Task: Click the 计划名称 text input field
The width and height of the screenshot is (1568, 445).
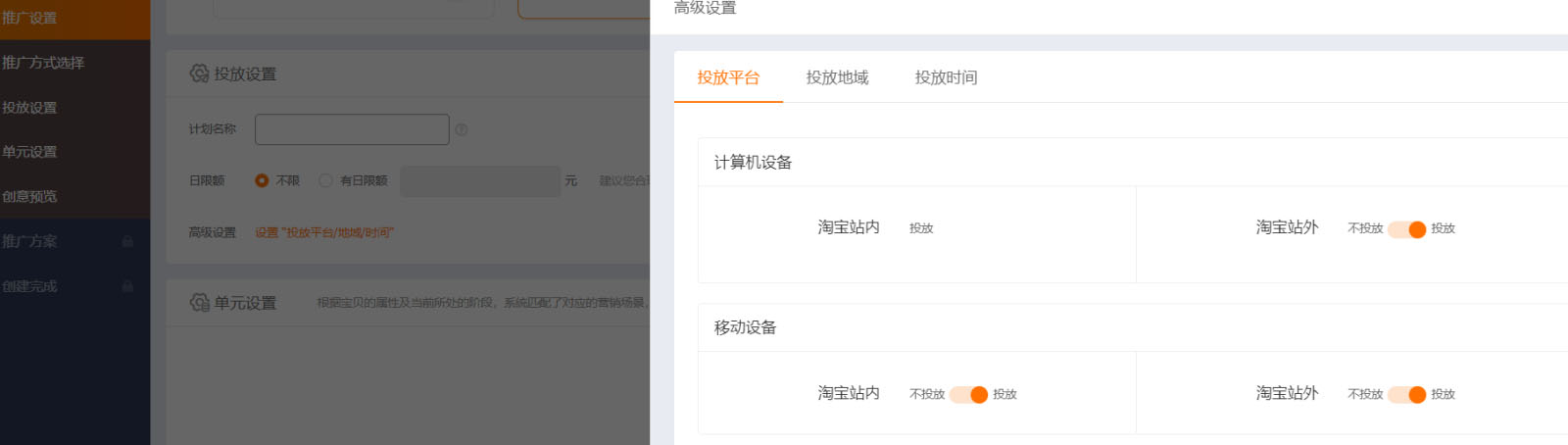Action: click(352, 129)
